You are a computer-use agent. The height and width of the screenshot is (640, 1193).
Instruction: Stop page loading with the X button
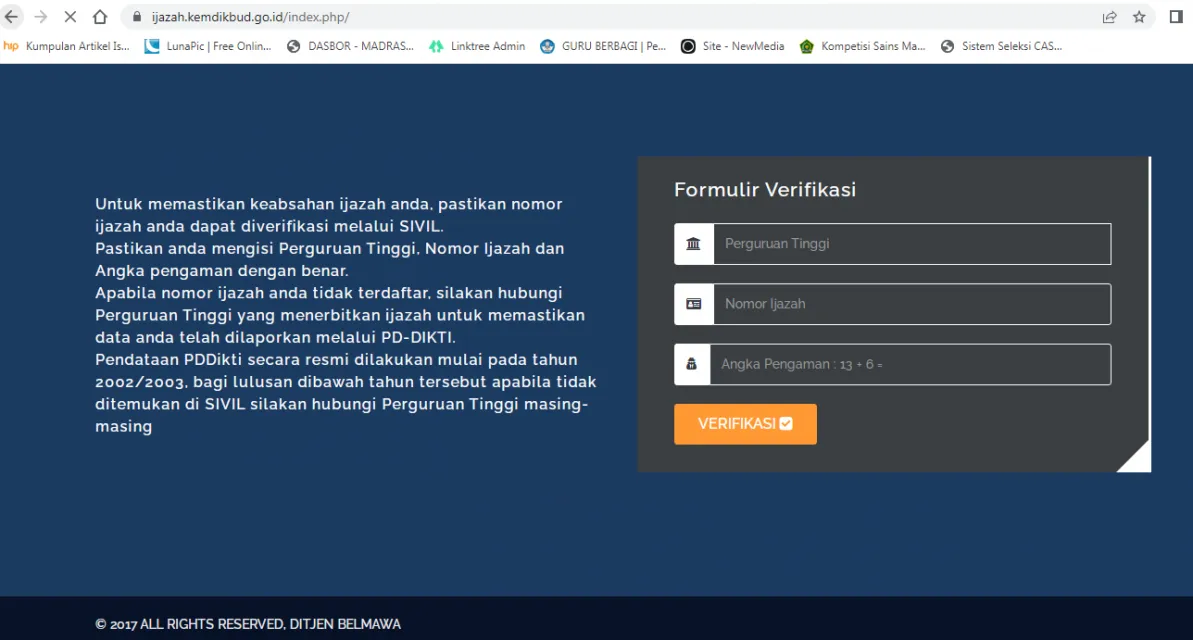[70, 17]
